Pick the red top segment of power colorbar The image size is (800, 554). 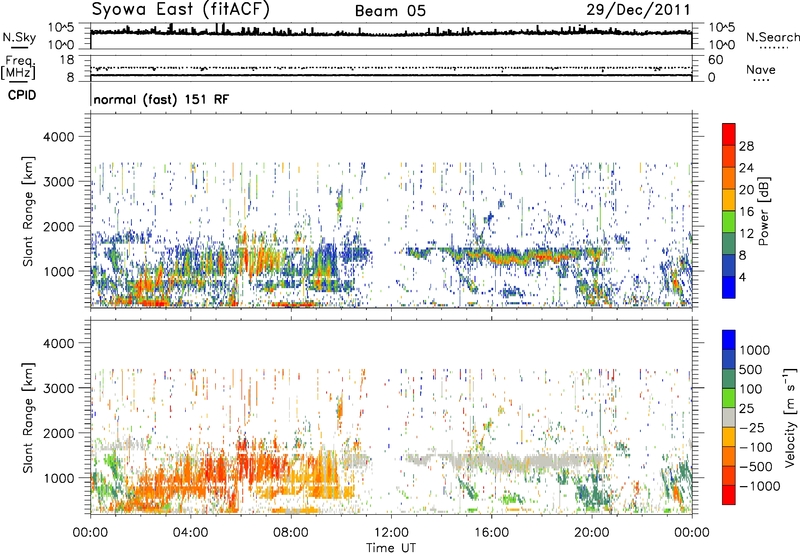tap(729, 135)
